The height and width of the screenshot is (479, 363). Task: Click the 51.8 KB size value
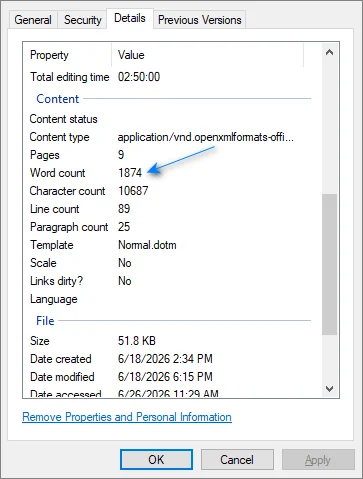point(137,341)
